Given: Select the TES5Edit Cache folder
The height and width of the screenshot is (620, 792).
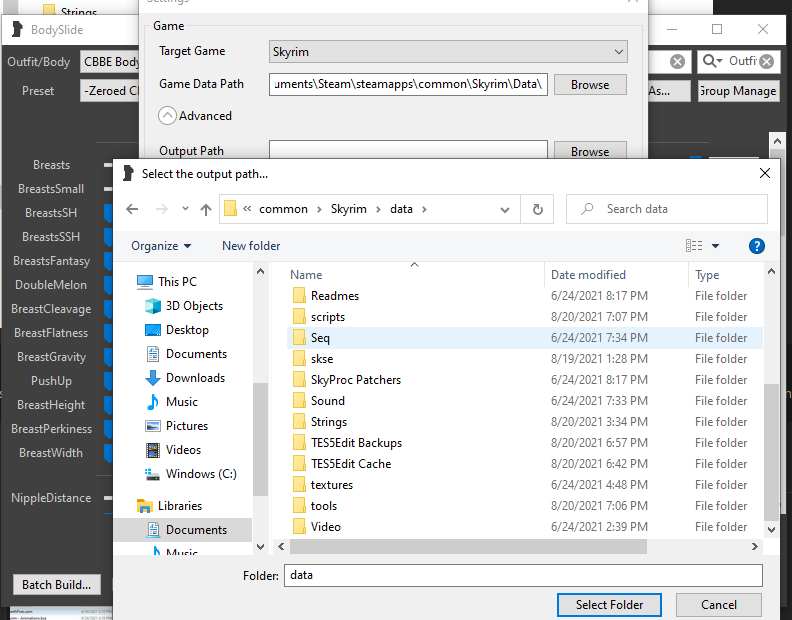Looking at the screenshot, I should (351, 464).
